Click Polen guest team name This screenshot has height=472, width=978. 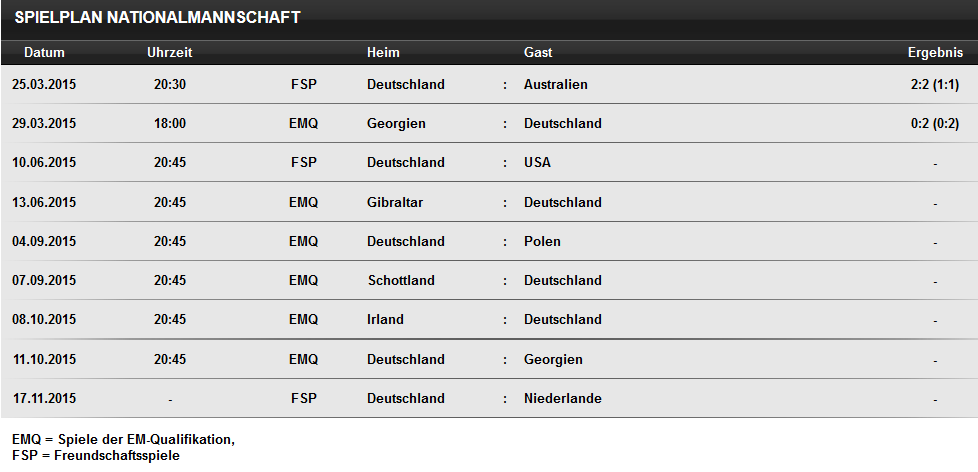tap(542, 241)
